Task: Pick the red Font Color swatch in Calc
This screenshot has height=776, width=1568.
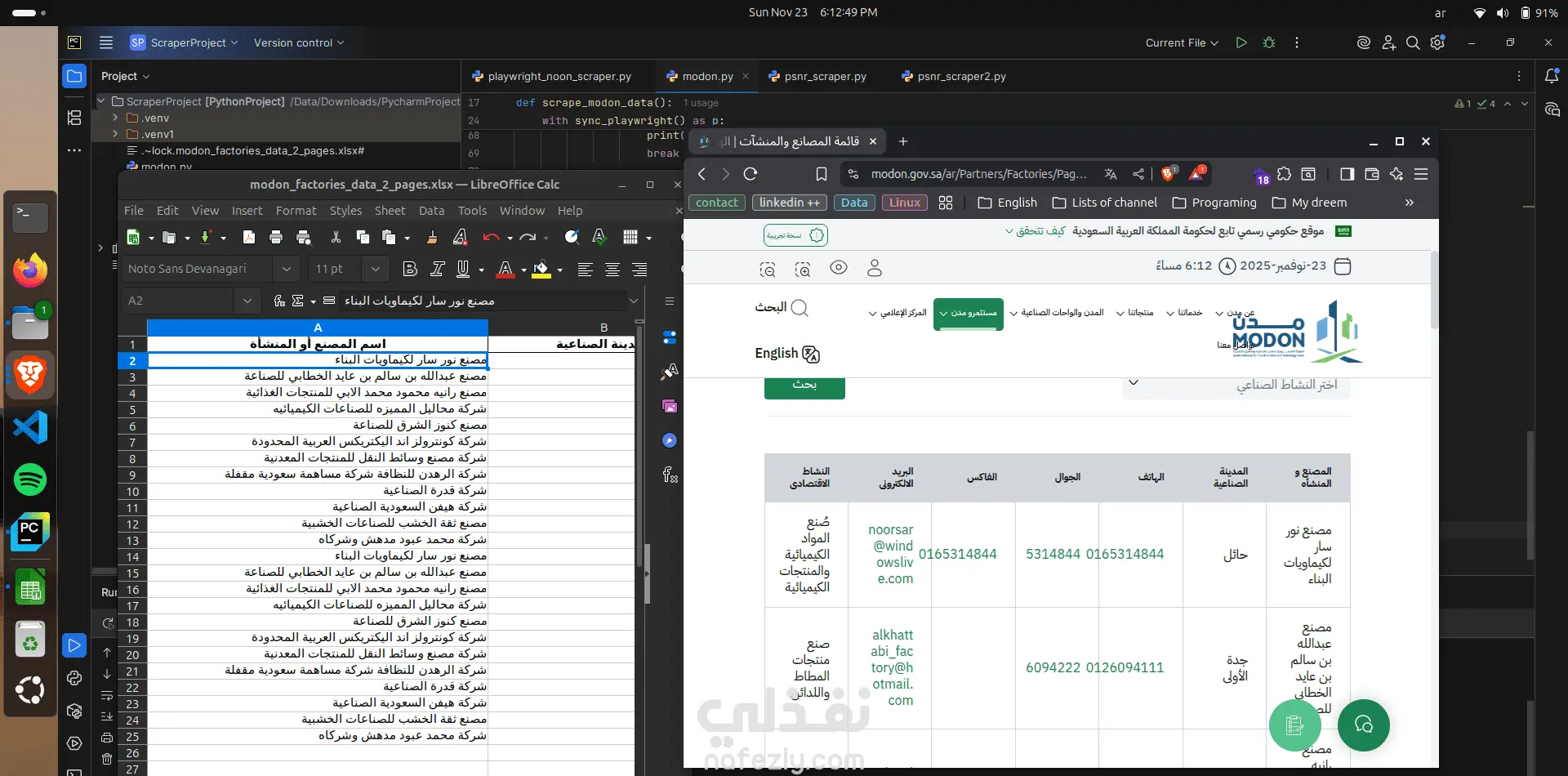Action: (x=506, y=270)
